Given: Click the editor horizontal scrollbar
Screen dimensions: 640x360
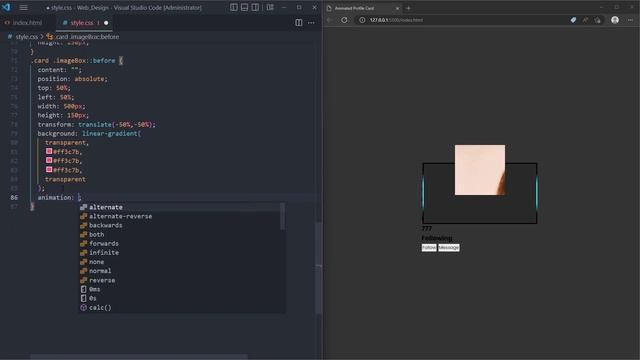Looking at the screenshot, I should point(139,357).
